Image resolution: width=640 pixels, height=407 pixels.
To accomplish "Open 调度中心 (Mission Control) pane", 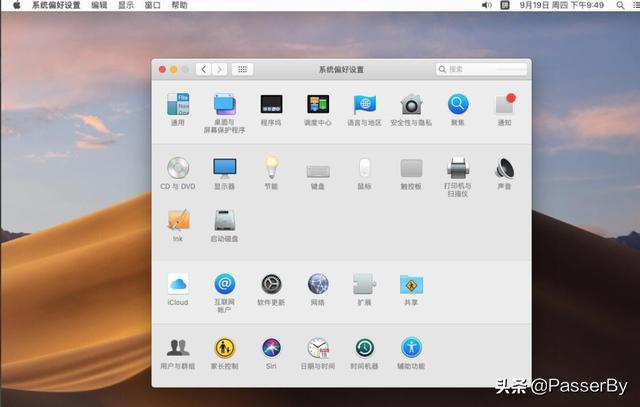I will (318, 109).
